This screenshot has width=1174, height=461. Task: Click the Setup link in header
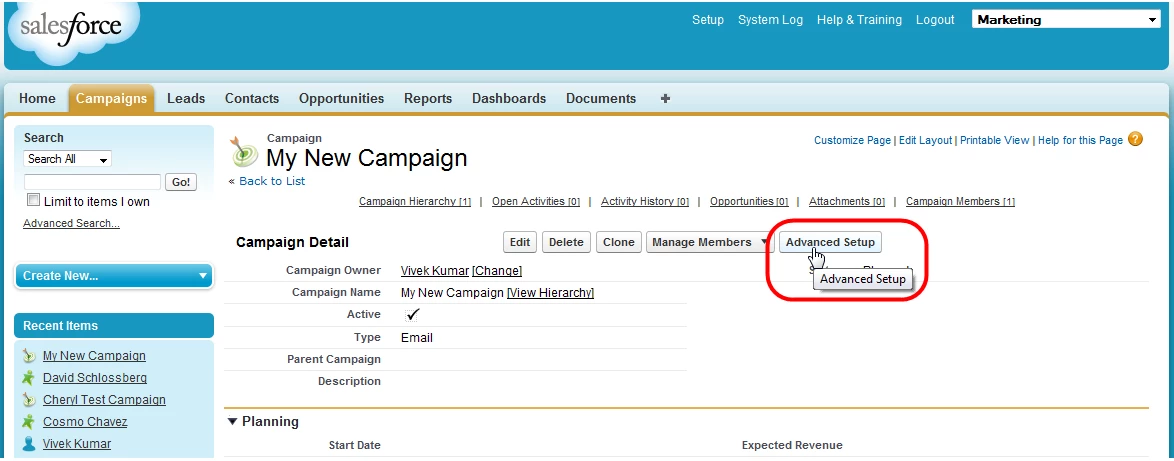coord(708,20)
